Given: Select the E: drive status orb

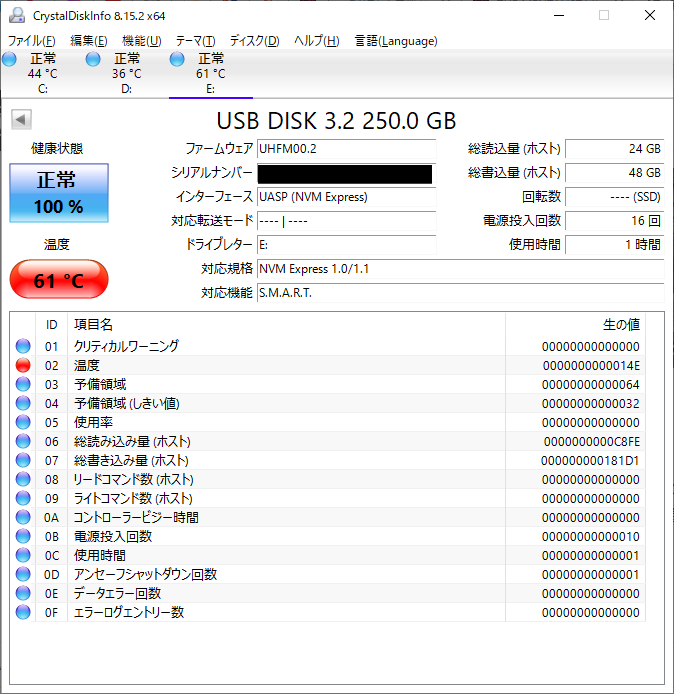Looking at the screenshot, I should tap(177, 59).
